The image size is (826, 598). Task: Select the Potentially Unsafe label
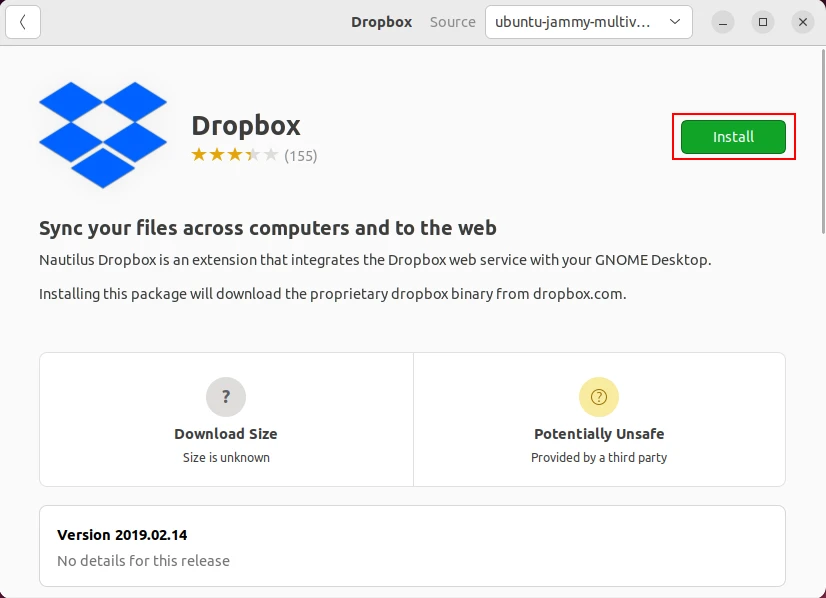pyautogui.click(x=599, y=434)
